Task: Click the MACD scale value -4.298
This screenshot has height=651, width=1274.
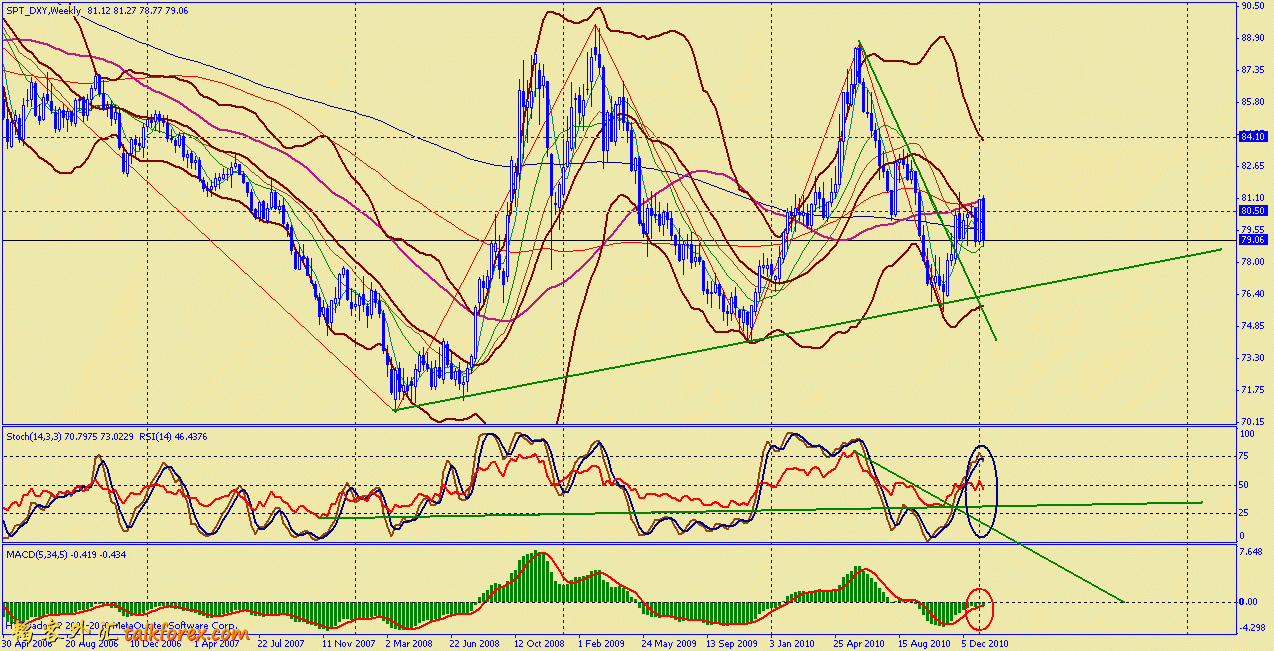Action: [x=1254, y=628]
